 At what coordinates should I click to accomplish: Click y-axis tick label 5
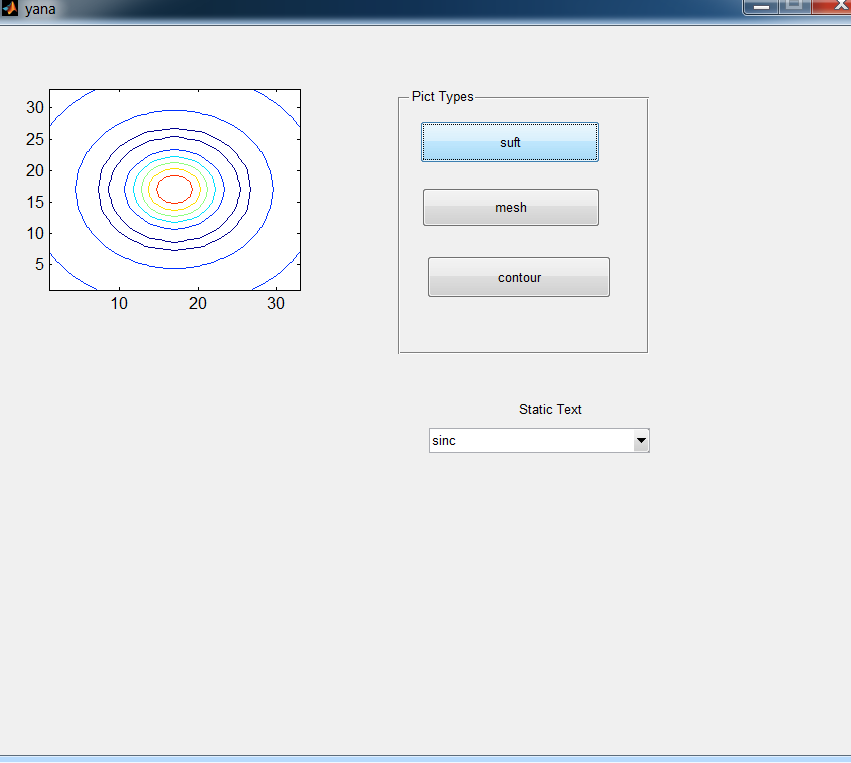pos(39,264)
